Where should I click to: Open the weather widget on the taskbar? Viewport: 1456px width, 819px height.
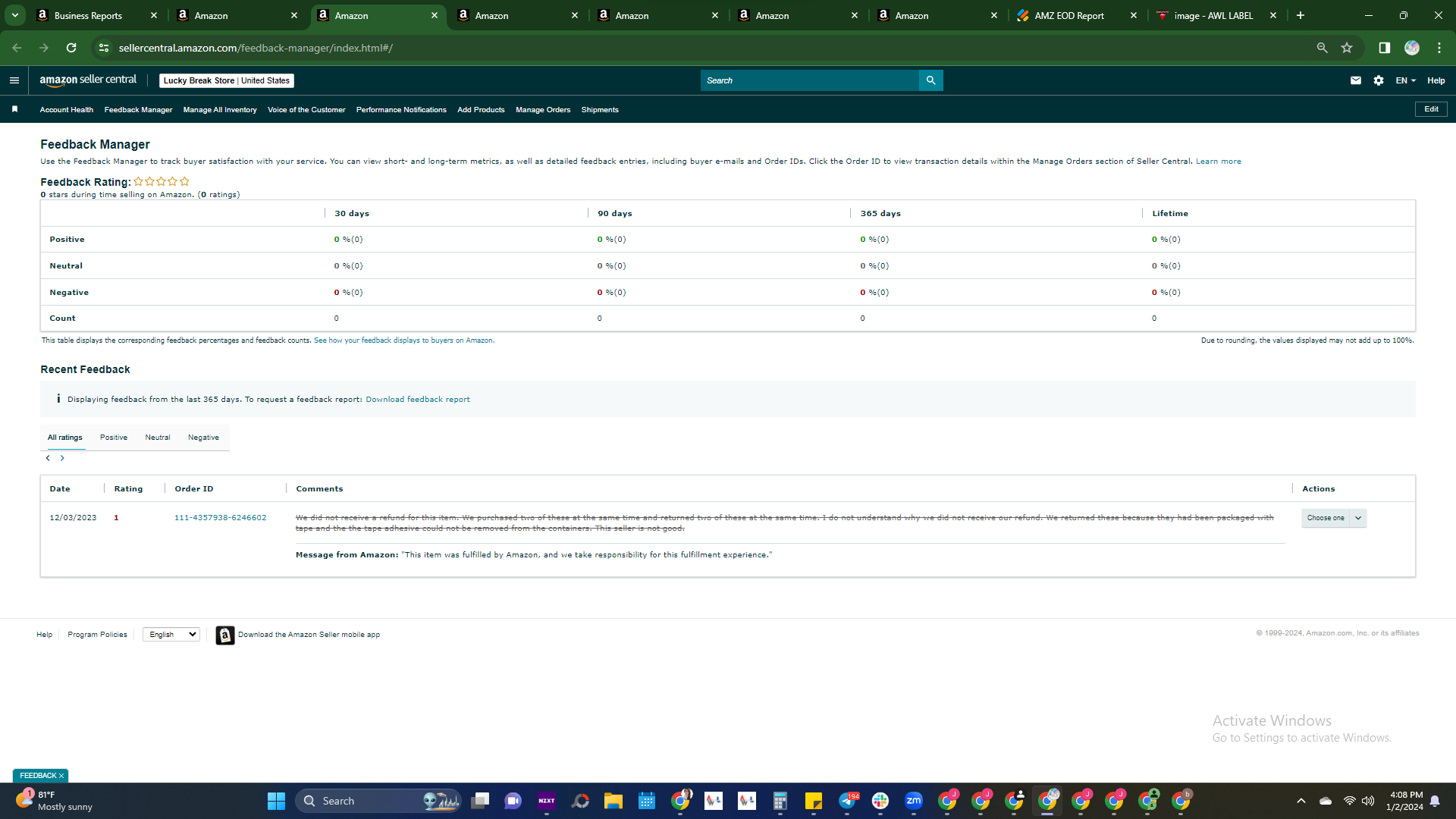click(55, 801)
